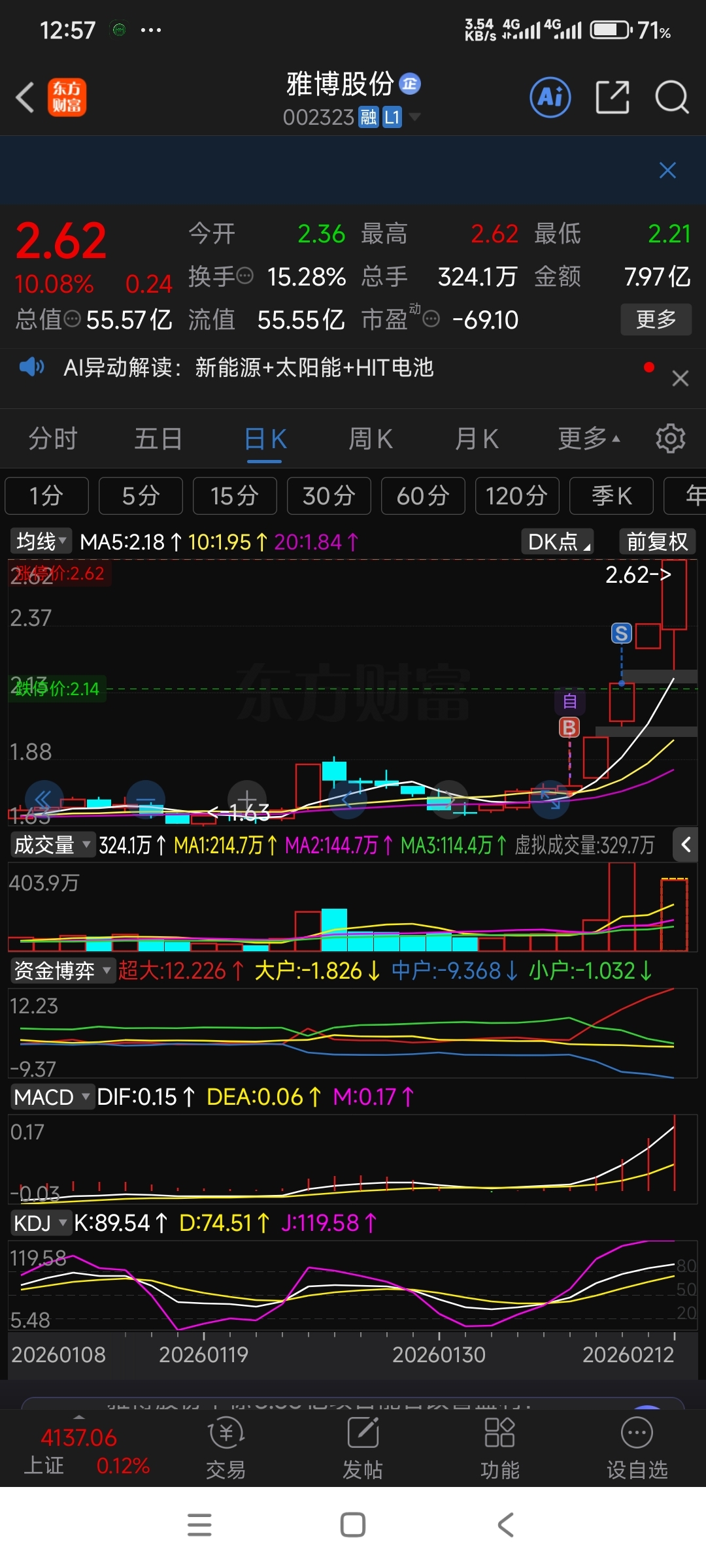Select the 日K tab
The width and height of the screenshot is (706, 1568).
pos(265,439)
